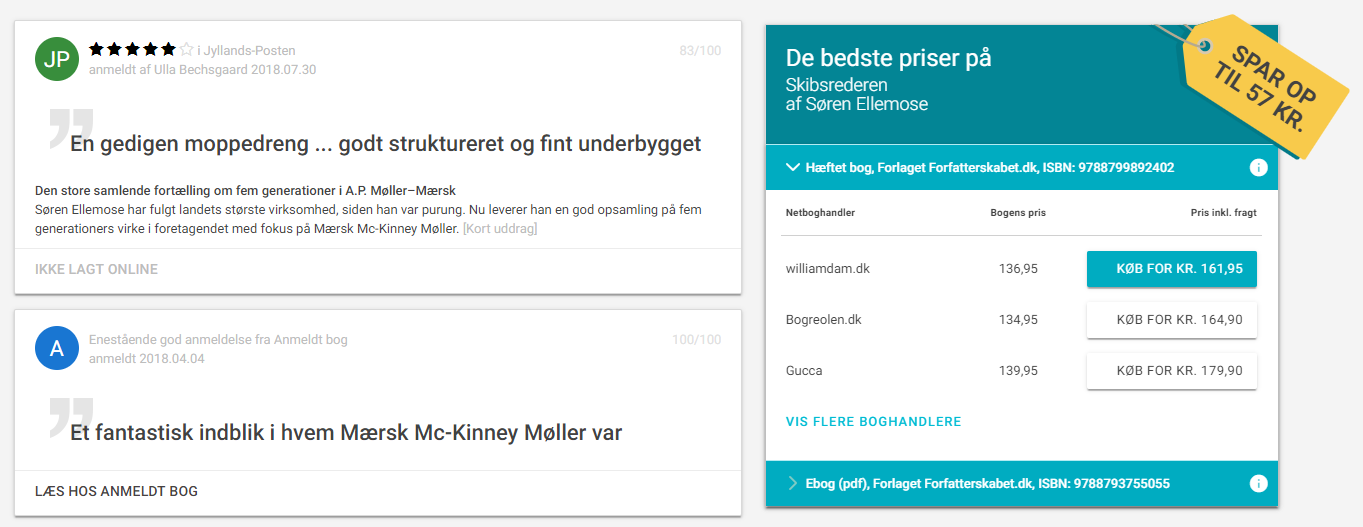Select the williamdam.dk bookseller name
Viewport: 1363px width, 527px height.
click(828, 269)
